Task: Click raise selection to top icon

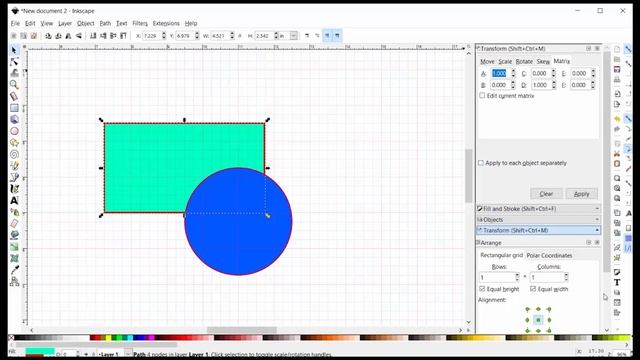Action: [x=123, y=36]
